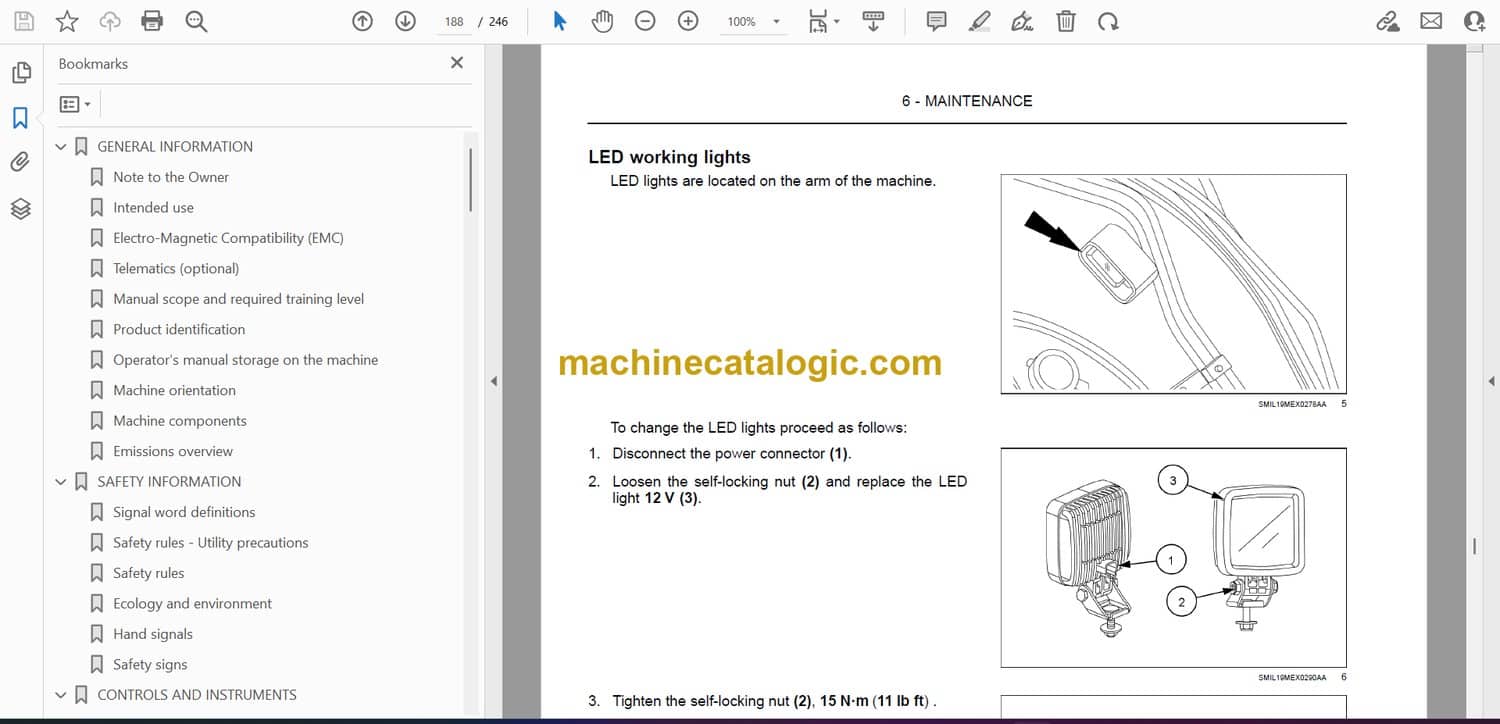Image resolution: width=1500 pixels, height=724 pixels.
Task: Go to next page with down arrow
Action: click(x=405, y=21)
